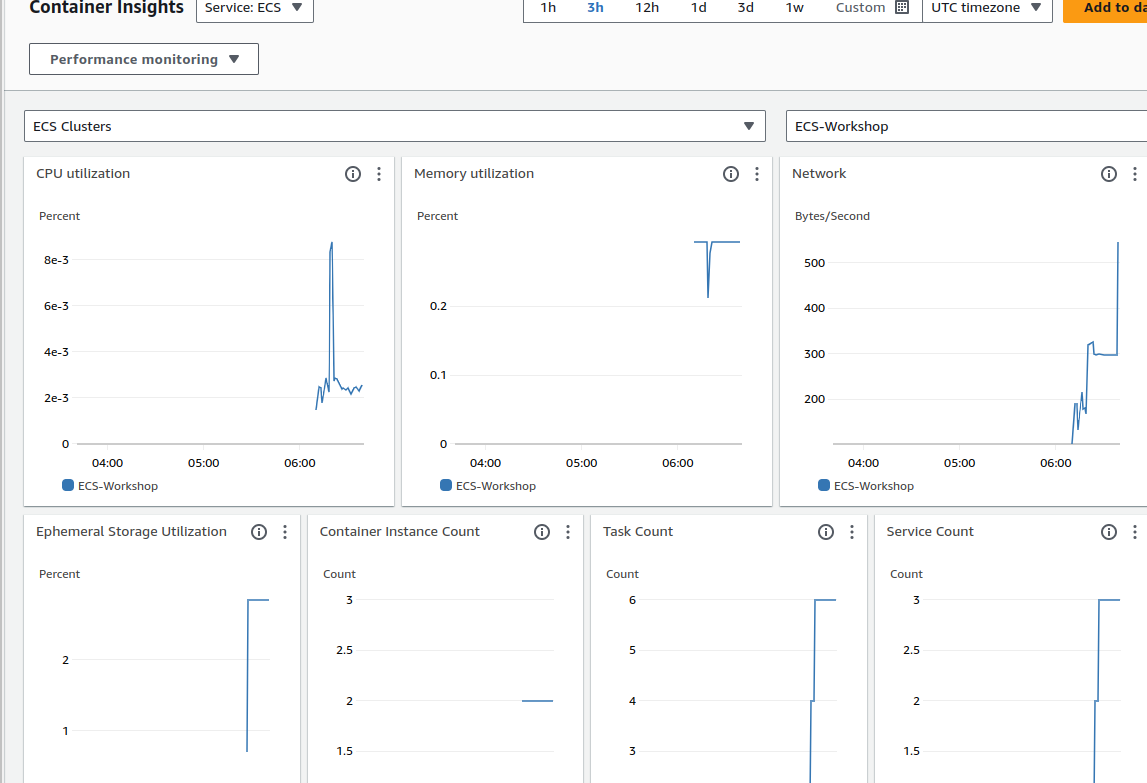Viewport: 1147px width, 783px height.
Task: Open CPU utilization widget options menu
Action: click(x=379, y=174)
